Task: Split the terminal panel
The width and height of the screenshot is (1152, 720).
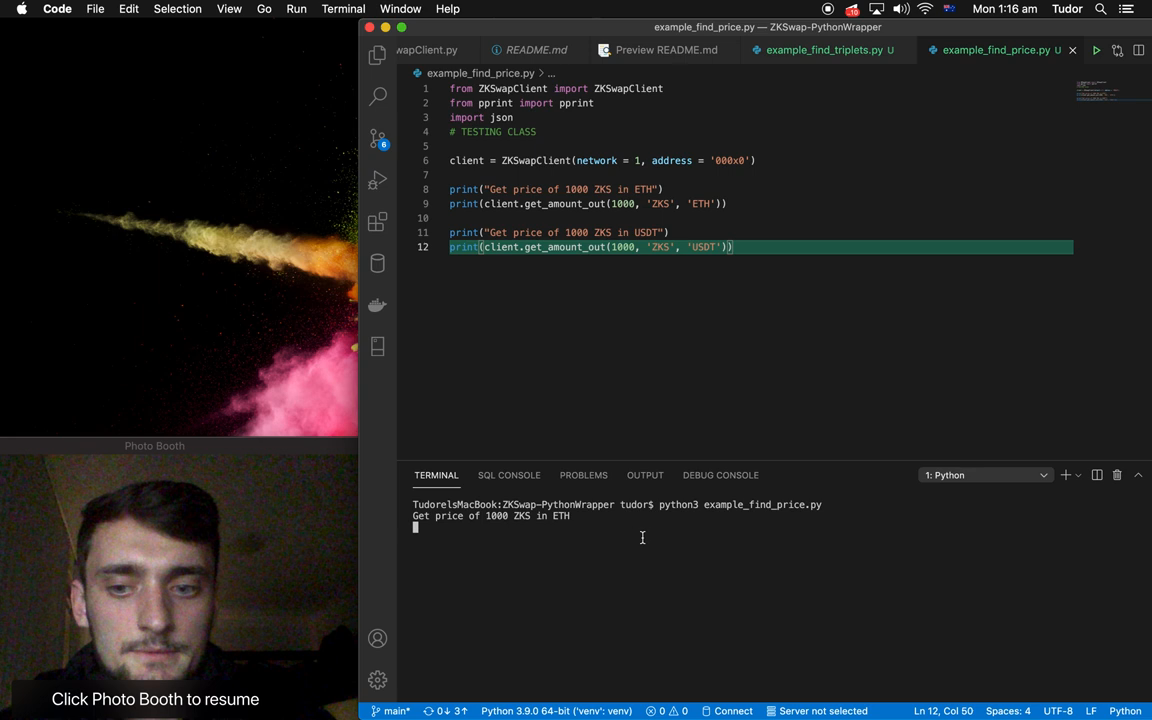Action: click(x=1097, y=475)
